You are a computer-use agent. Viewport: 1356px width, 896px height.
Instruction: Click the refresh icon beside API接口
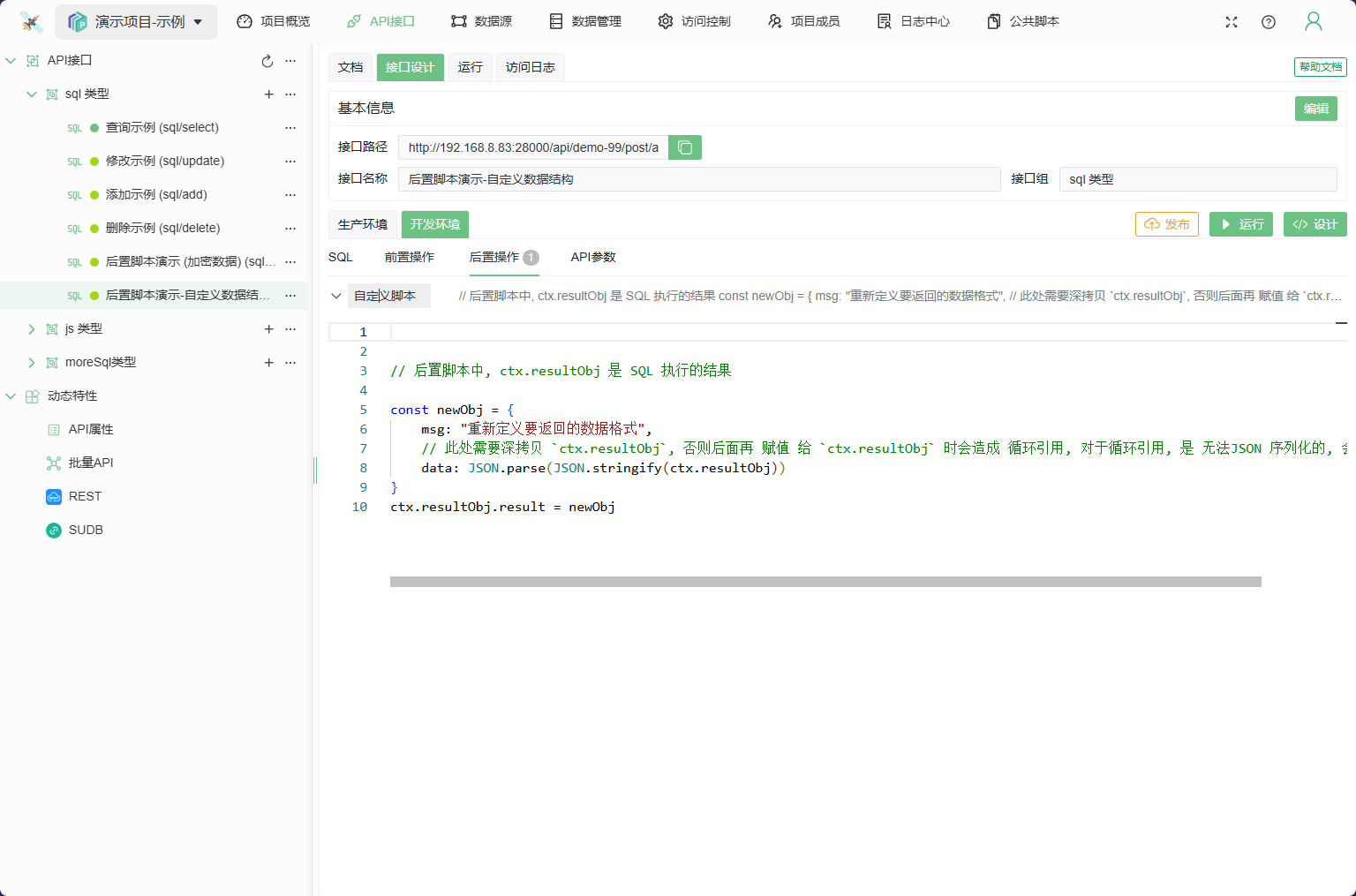267,61
